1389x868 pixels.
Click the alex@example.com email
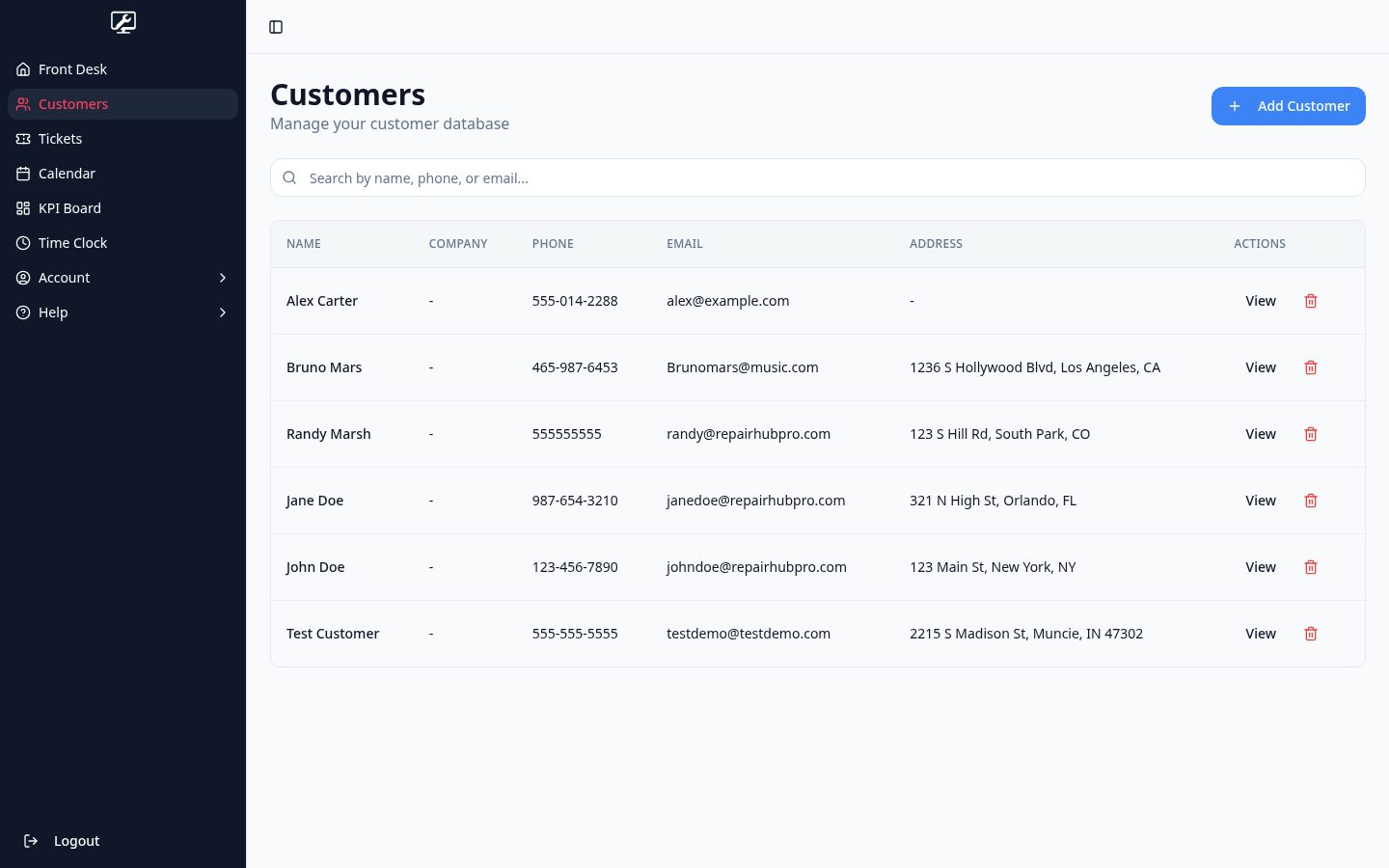pos(727,301)
